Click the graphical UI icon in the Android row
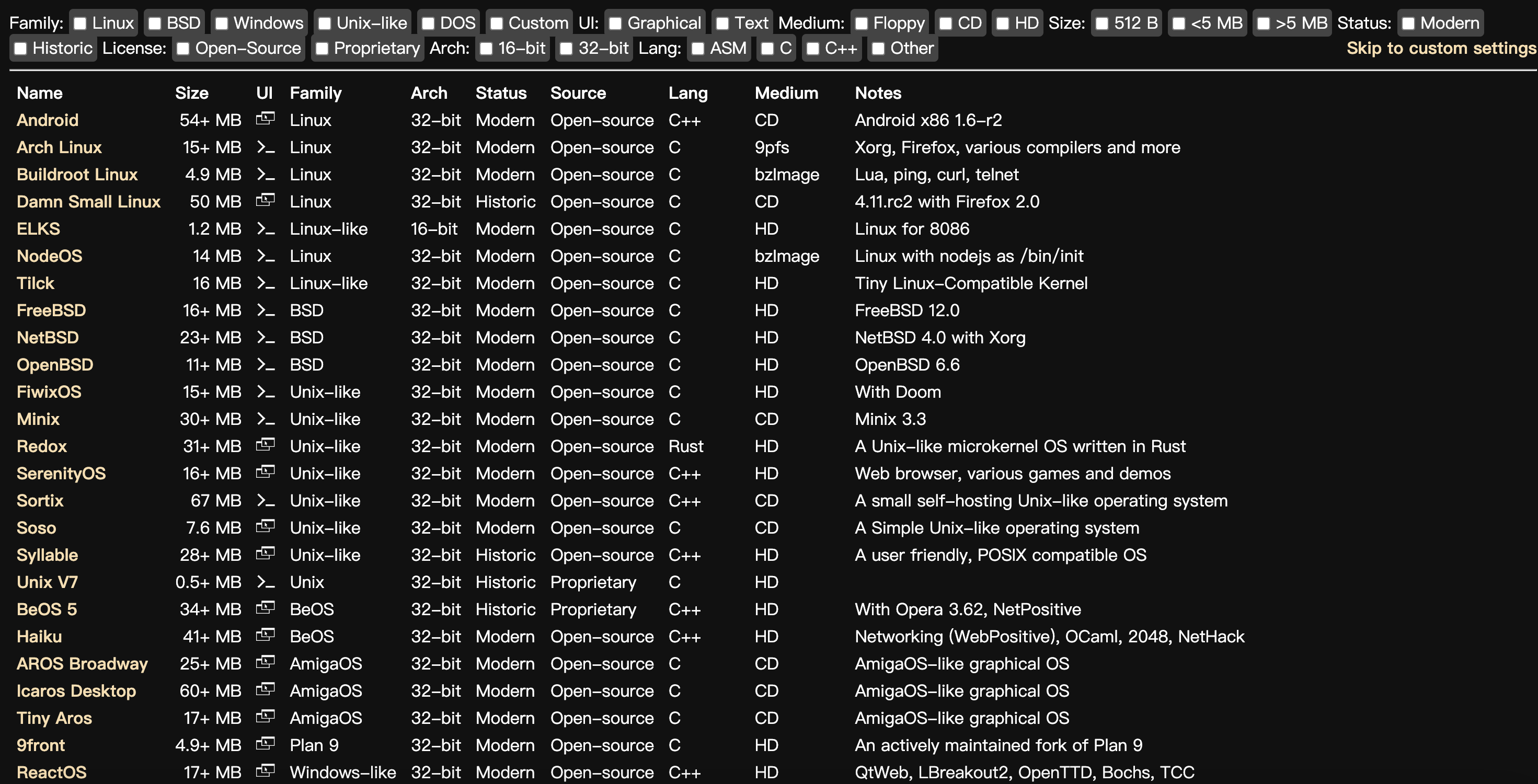The height and width of the screenshot is (784, 1538). [x=265, y=119]
